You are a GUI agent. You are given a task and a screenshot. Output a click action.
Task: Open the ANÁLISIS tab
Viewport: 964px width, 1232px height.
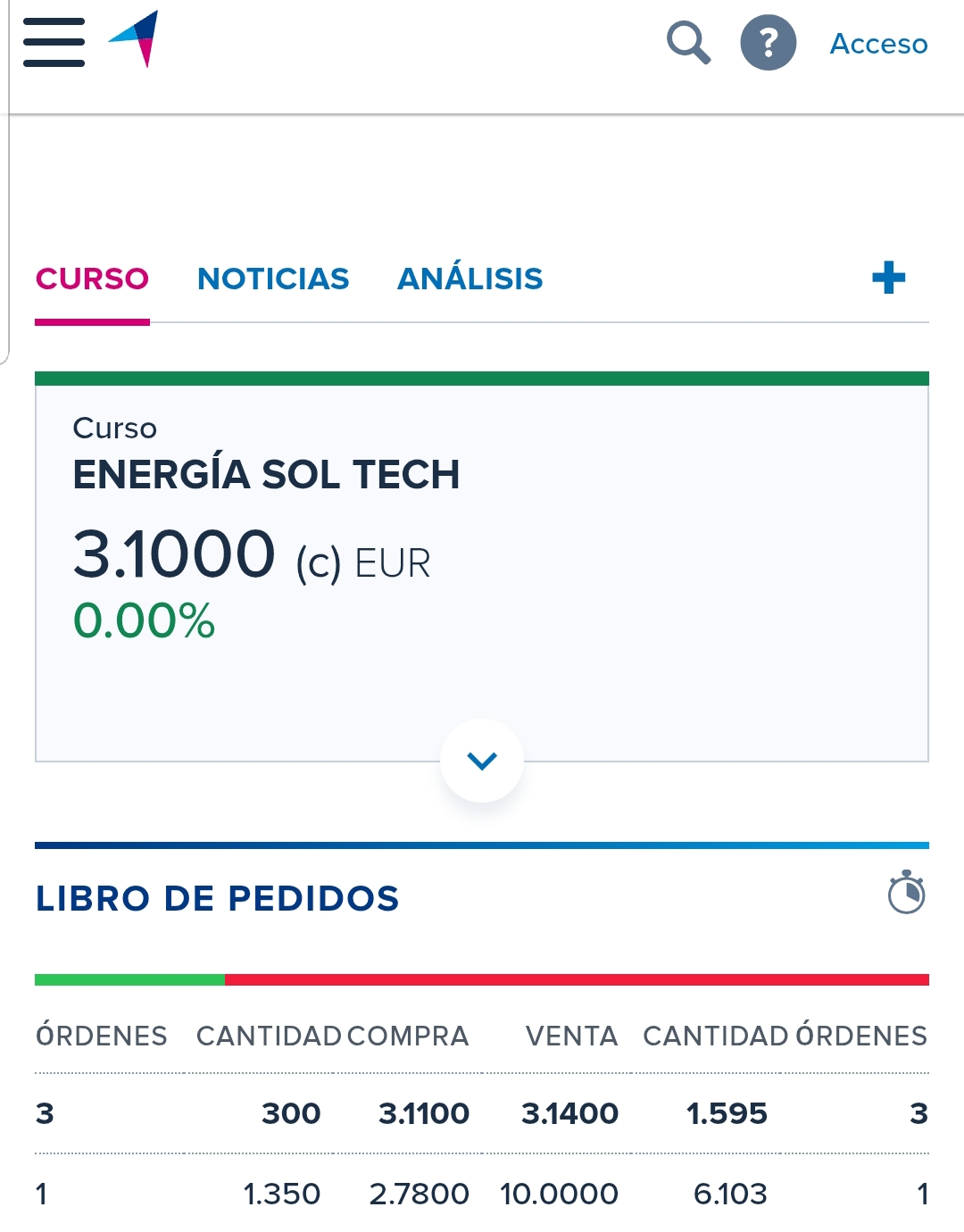pyautogui.click(x=470, y=279)
